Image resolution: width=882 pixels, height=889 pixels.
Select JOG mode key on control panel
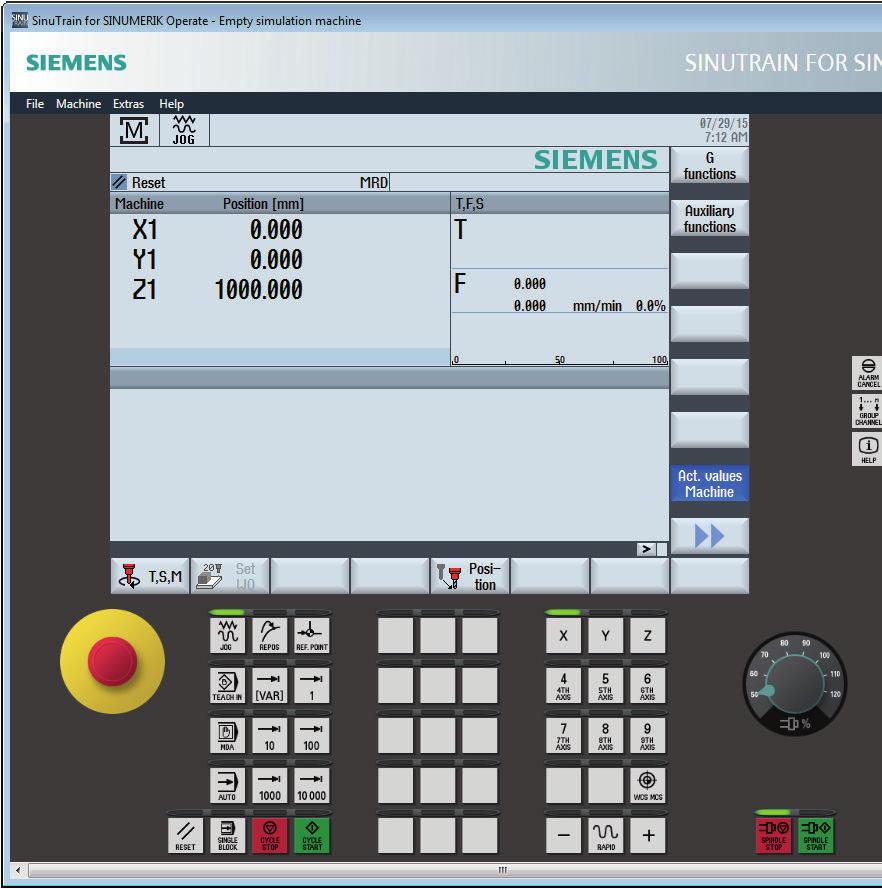227,635
